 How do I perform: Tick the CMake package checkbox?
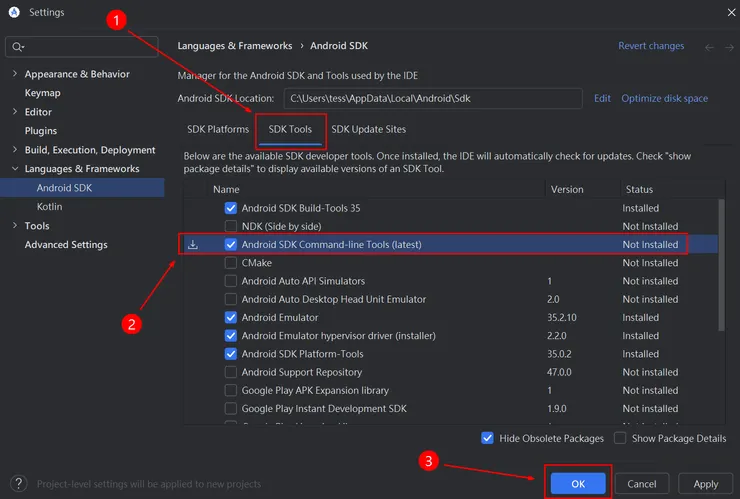(x=231, y=263)
